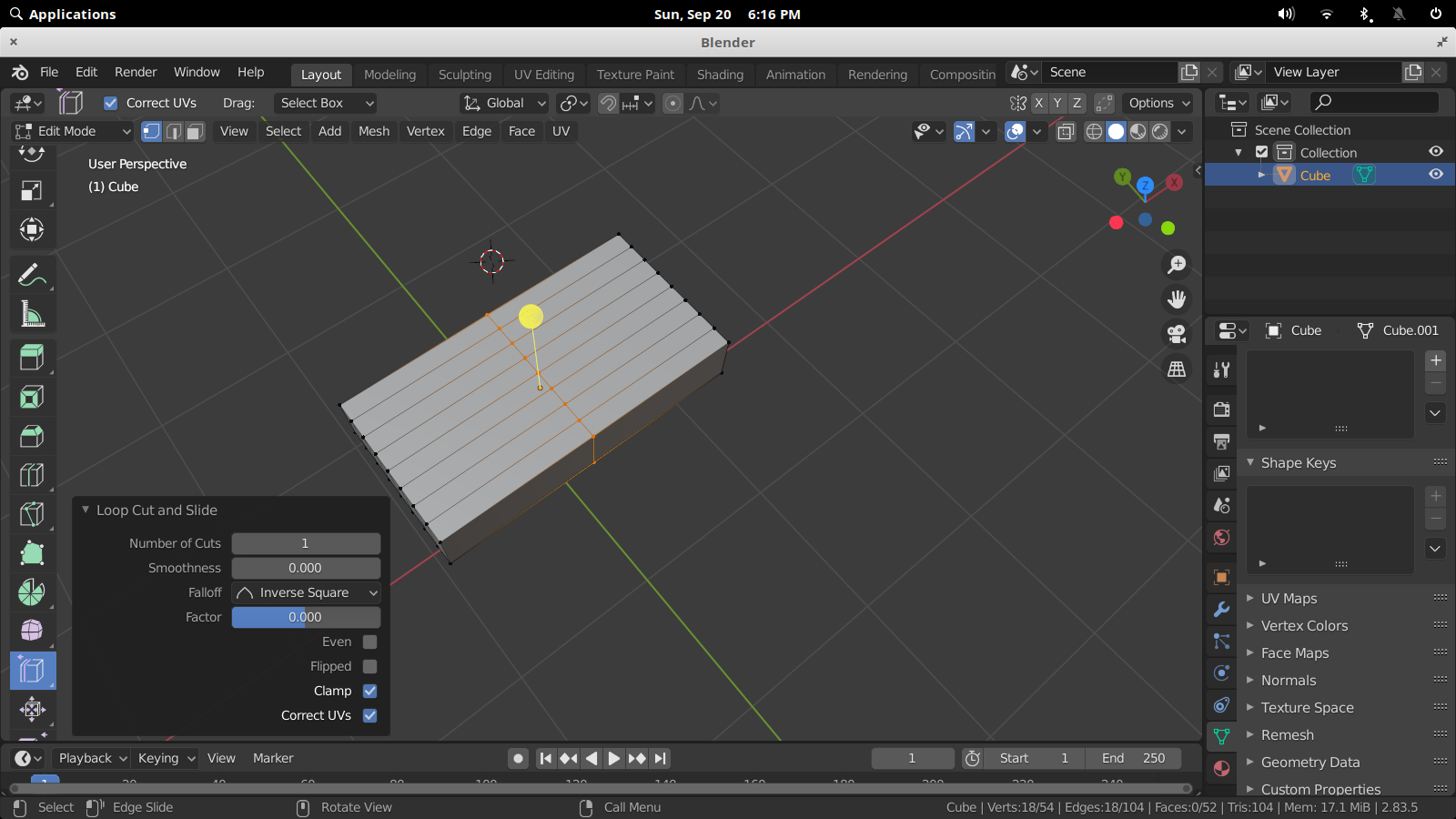
Task: Toggle the Cube visibility eye in outliner
Action: (x=1436, y=174)
